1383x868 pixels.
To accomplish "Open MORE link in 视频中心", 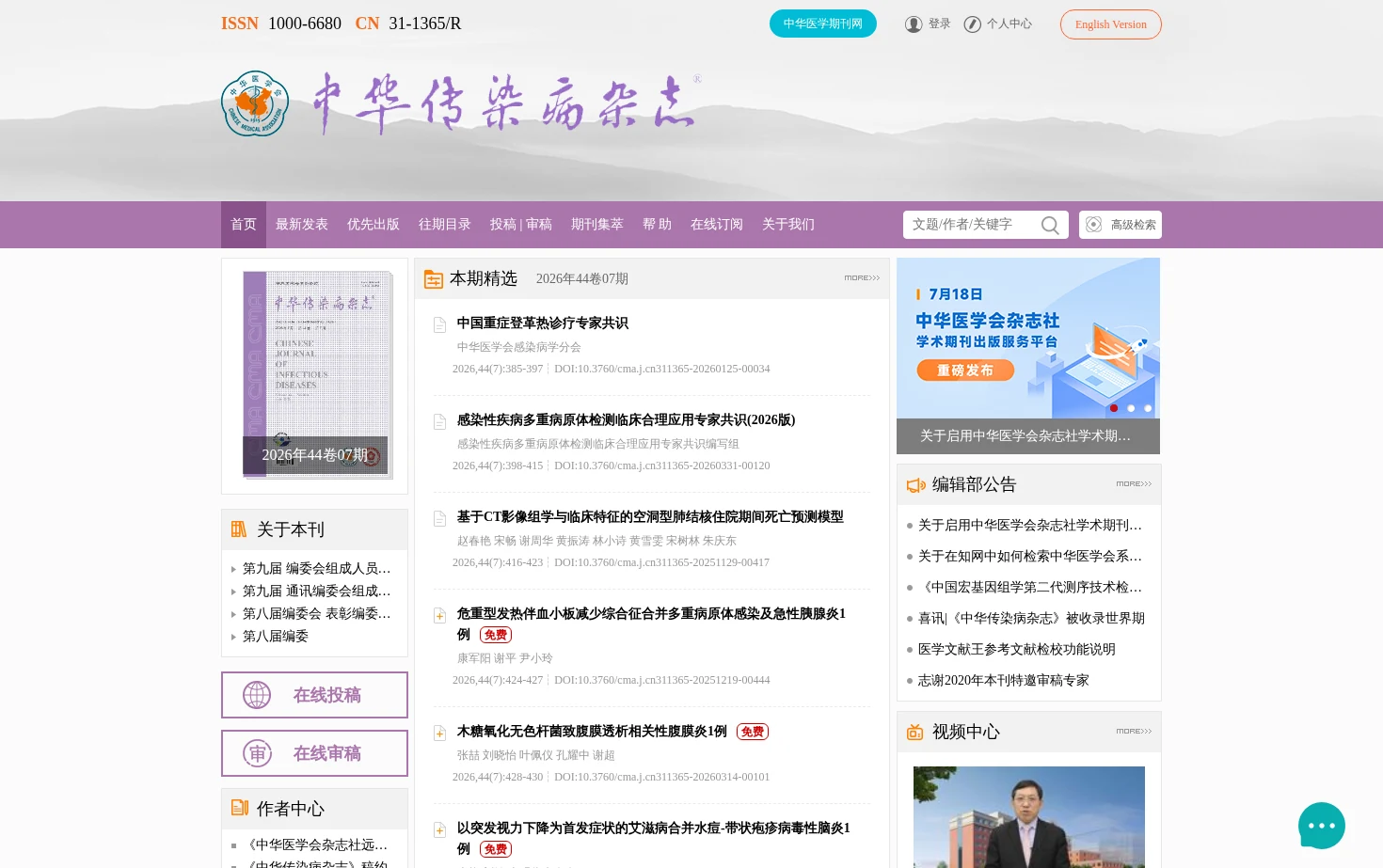I will pos(1134,732).
